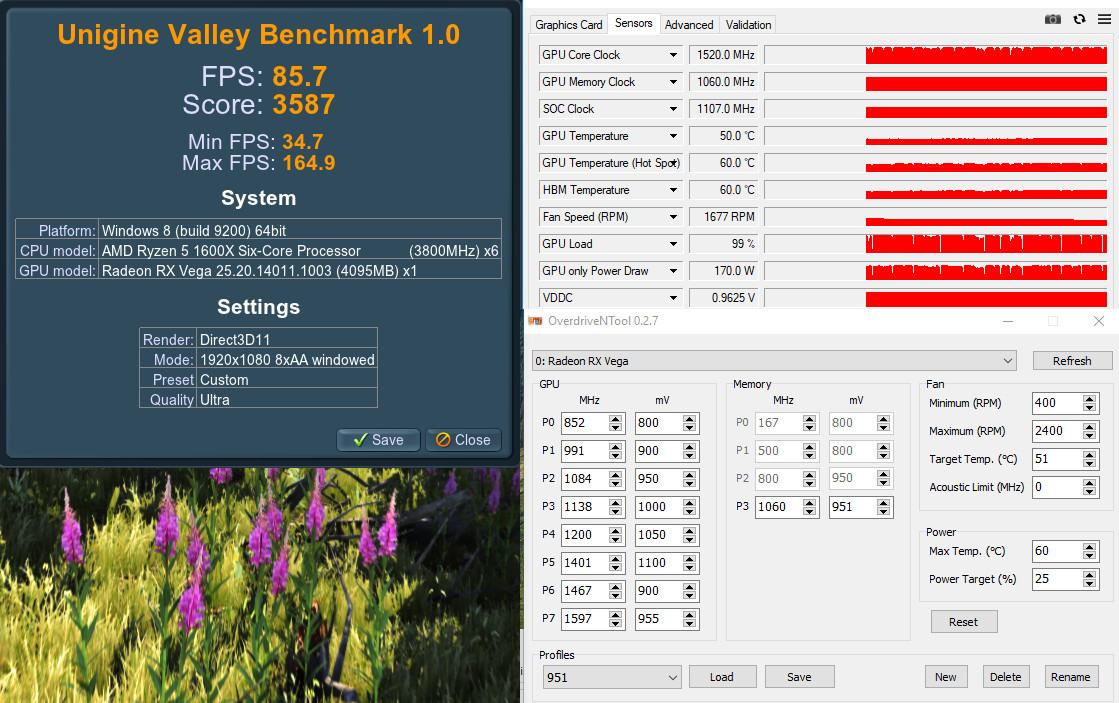Click the GPU P3 MHz spinner arrows
This screenshot has width=1119, height=703.
coord(616,507)
